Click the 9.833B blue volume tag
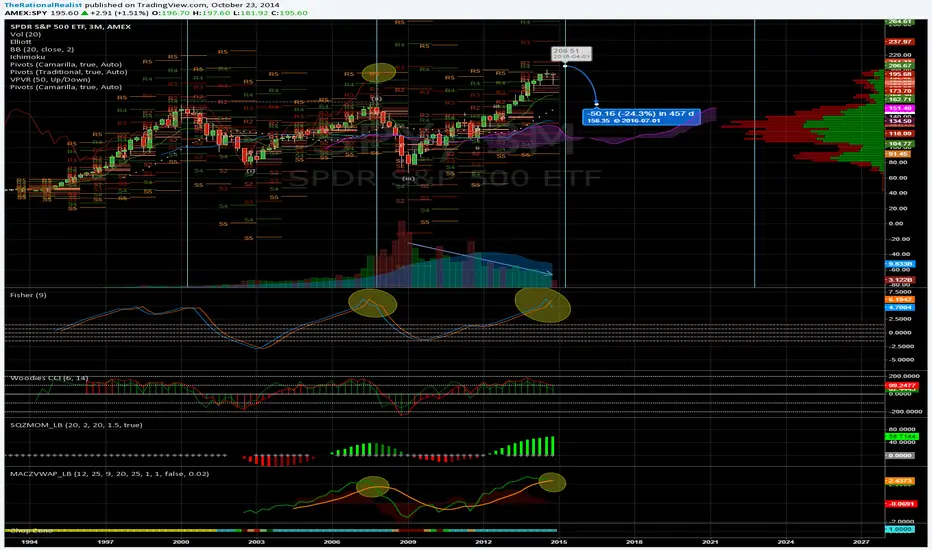 tap(900, 264)
